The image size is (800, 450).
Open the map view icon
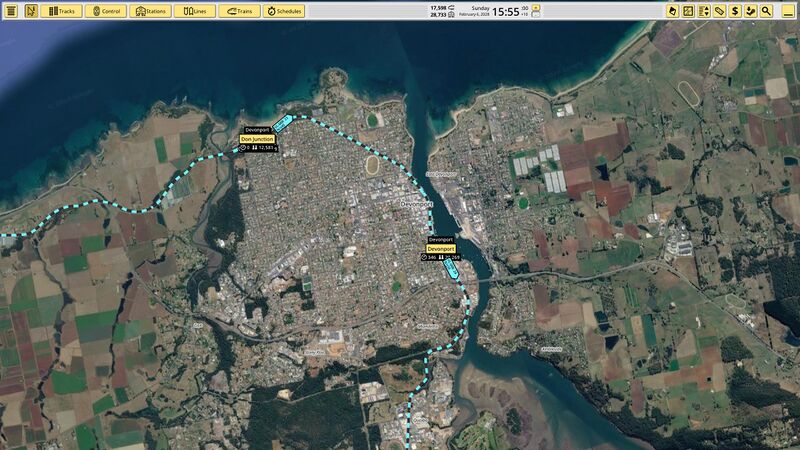click(688, 11)
